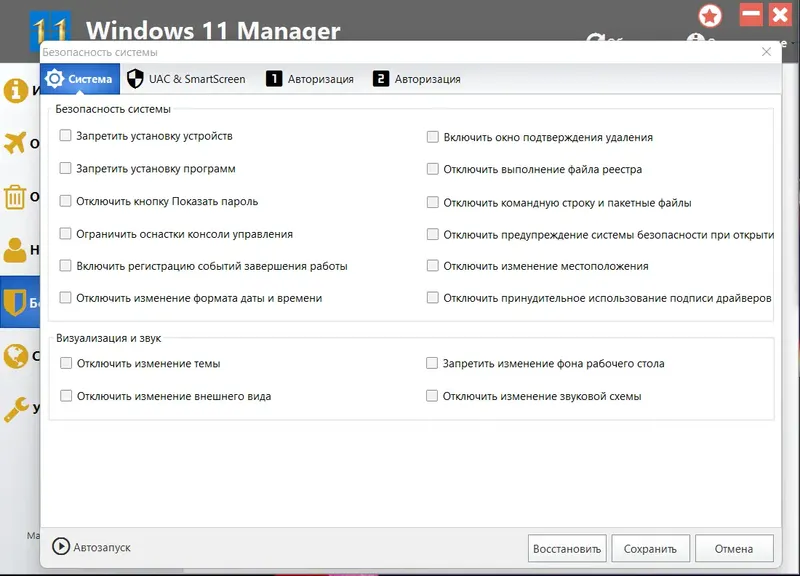The image size is (800, 576).
Task: Enable Запретить установку устройств
Action: coord(65,135)
